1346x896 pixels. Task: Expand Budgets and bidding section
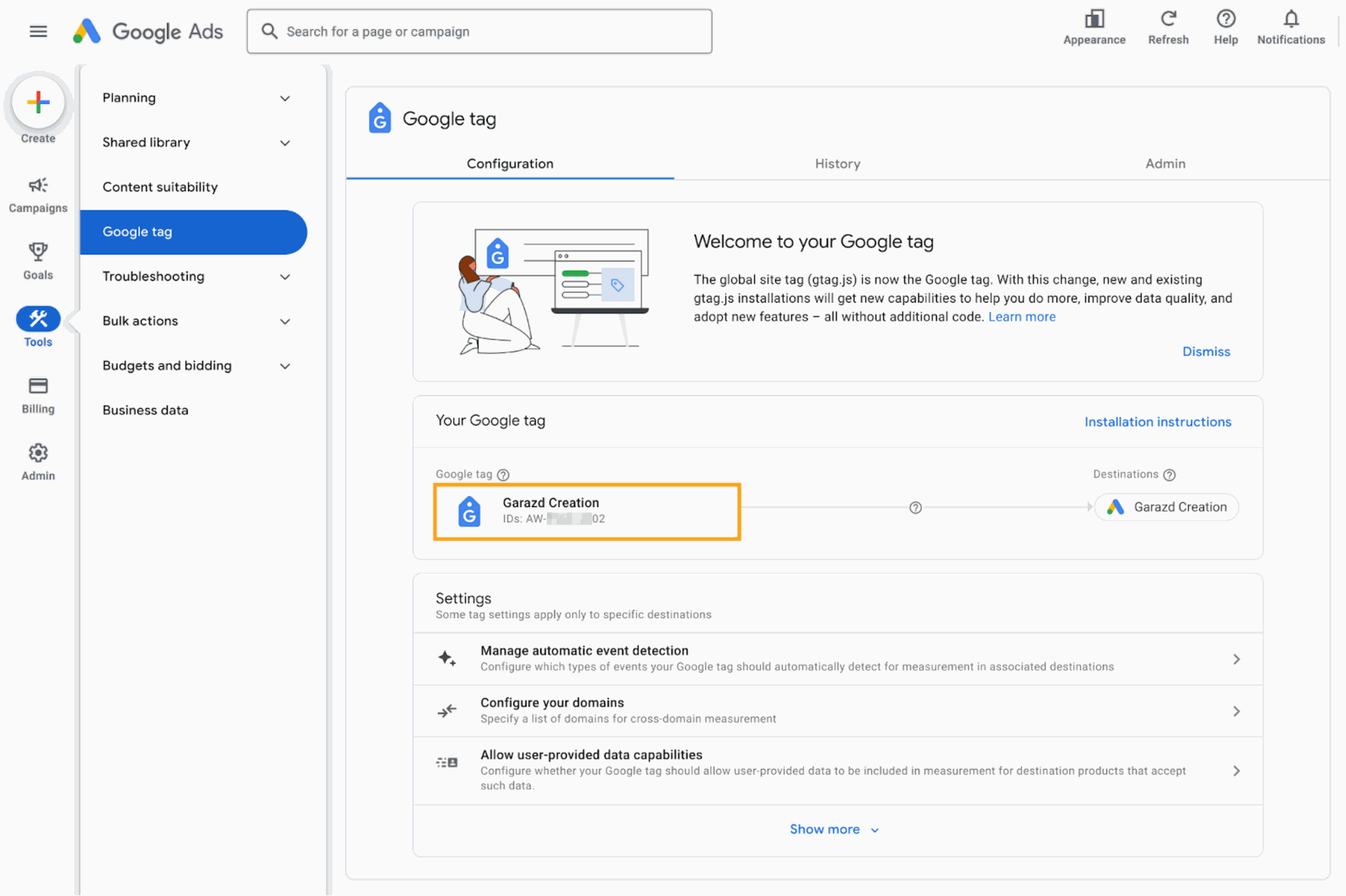(x=285, y=366)
